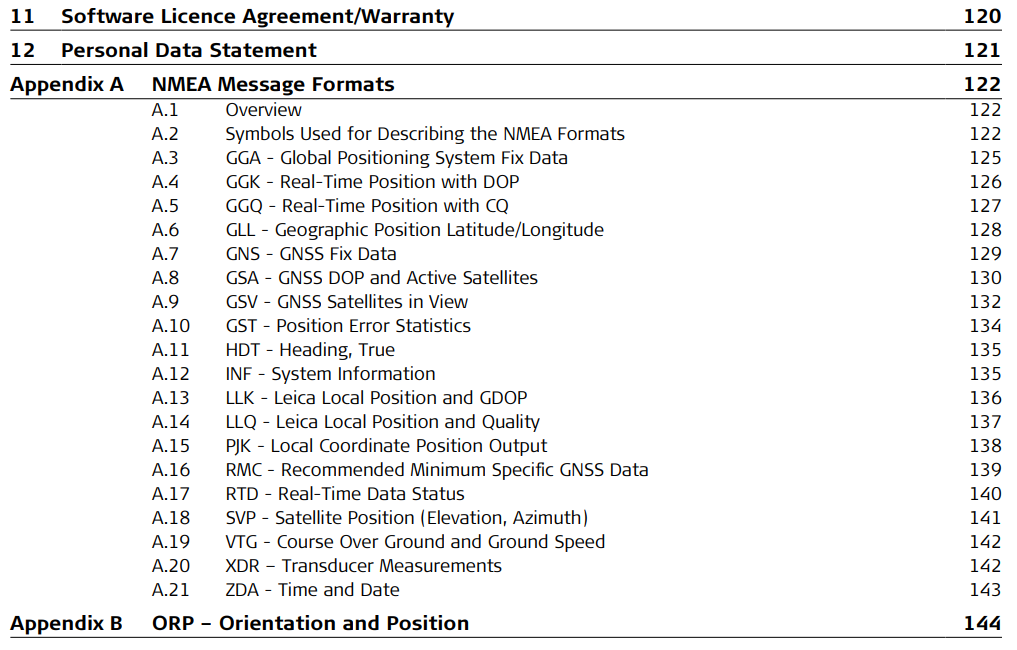Open INF System Information section
Image resolution: width=1017 pixels, height=650 pixels.
[x=330, y=374]
